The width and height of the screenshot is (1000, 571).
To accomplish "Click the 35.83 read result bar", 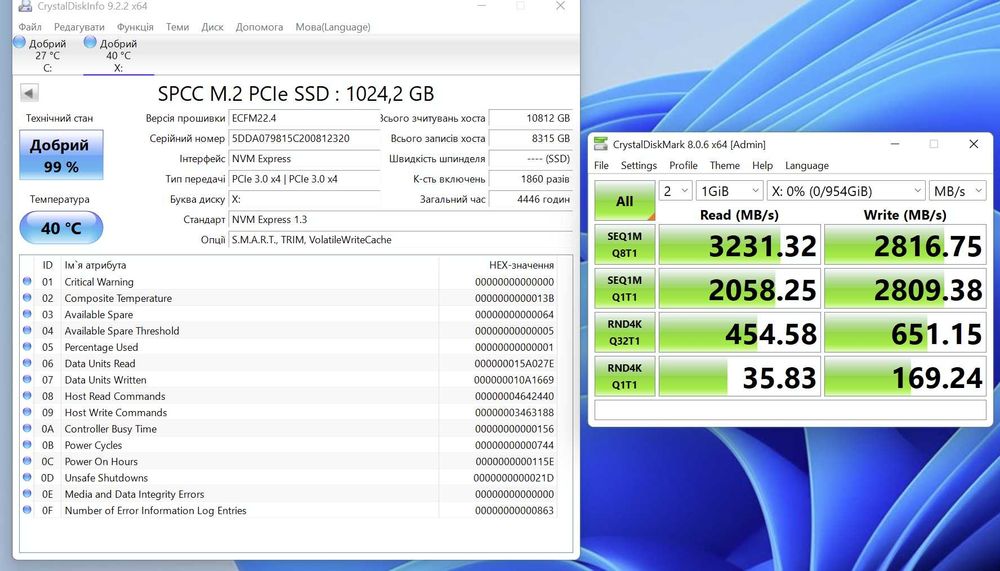I will coord(739,376).
